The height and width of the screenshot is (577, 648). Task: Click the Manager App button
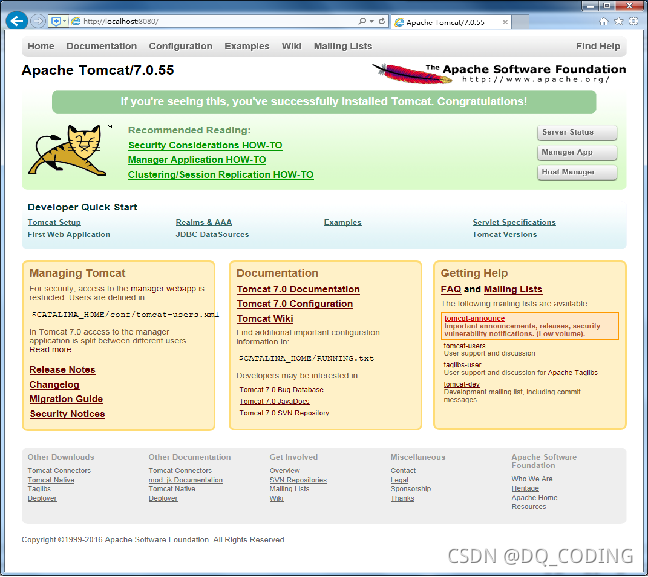point(577,153)
